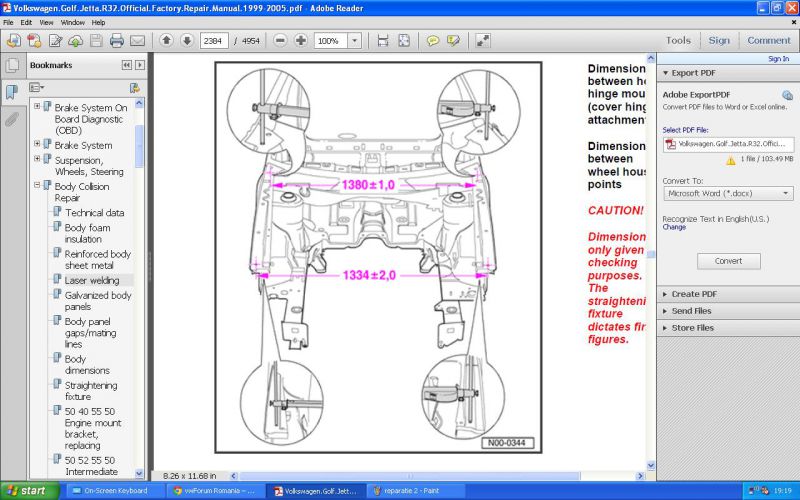
Task: Click the Print file icon
Action: pyautogui.click(x=116, y=41)
